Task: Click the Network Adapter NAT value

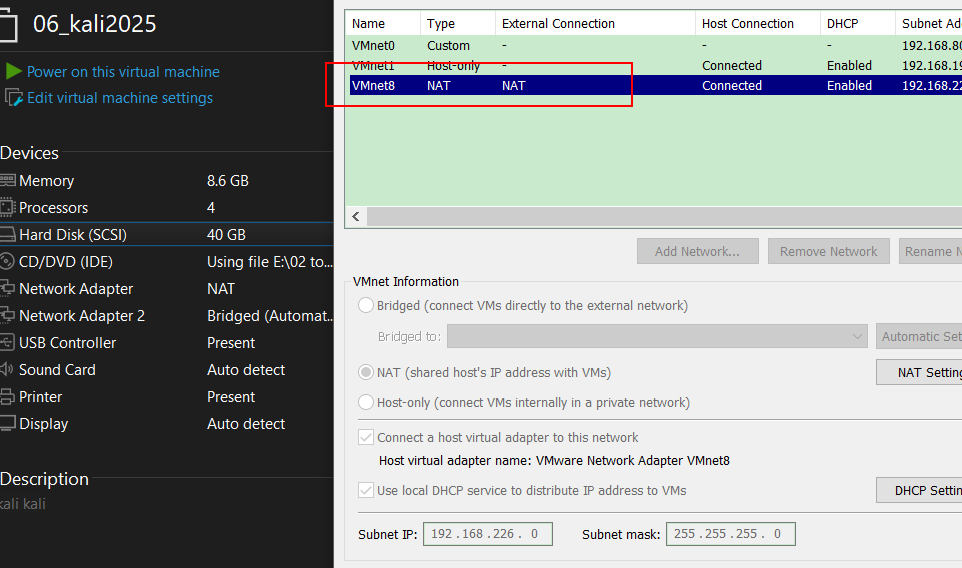Action: pos(221,288)
